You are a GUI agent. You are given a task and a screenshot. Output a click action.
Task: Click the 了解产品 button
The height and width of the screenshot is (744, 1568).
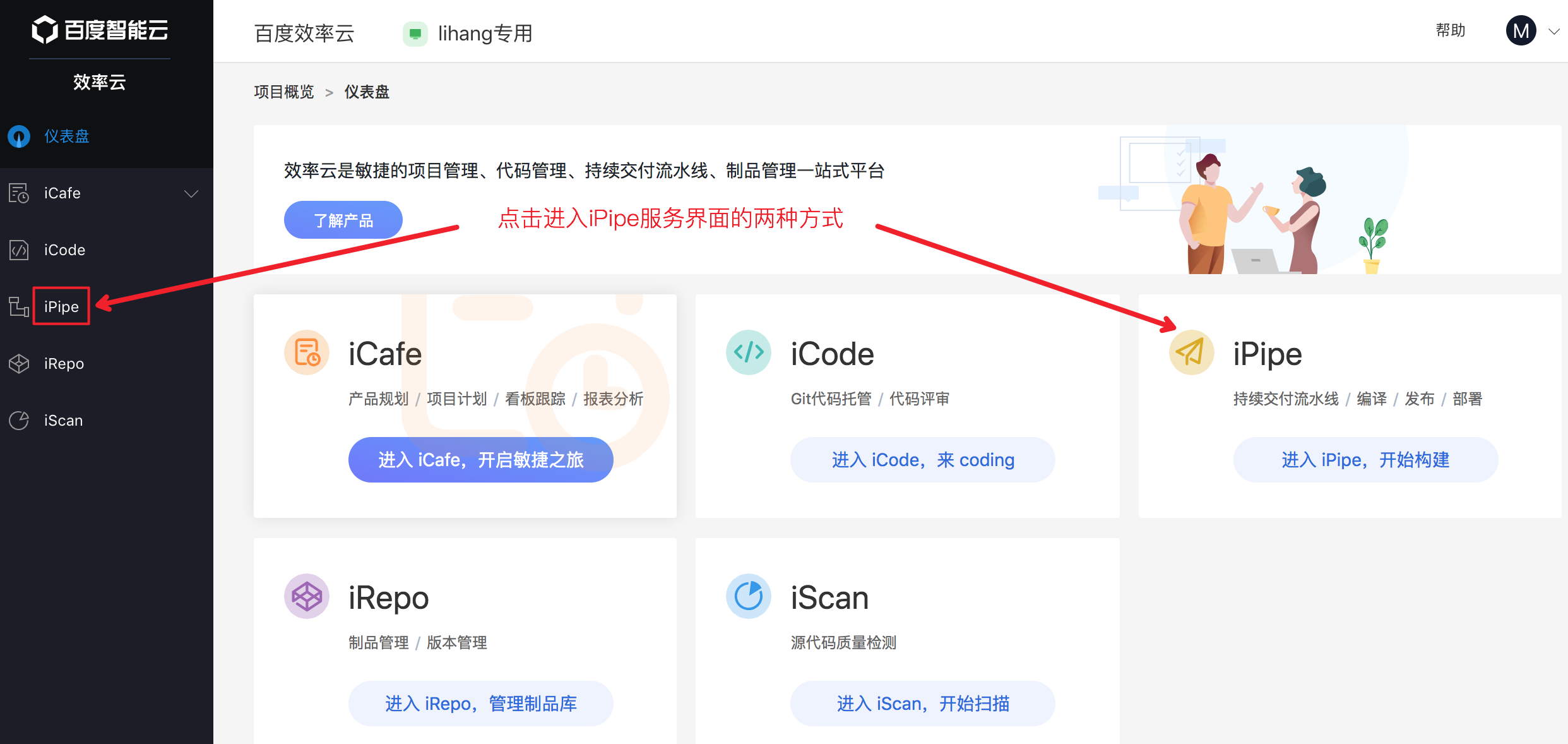[343, 220]
